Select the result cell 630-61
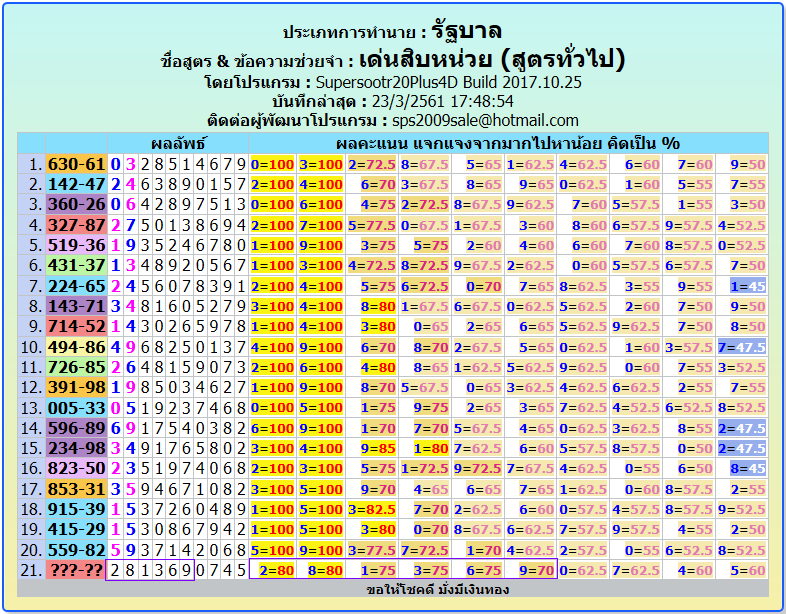The height and width of the screenshot is (614, 786). coord(76,164)
